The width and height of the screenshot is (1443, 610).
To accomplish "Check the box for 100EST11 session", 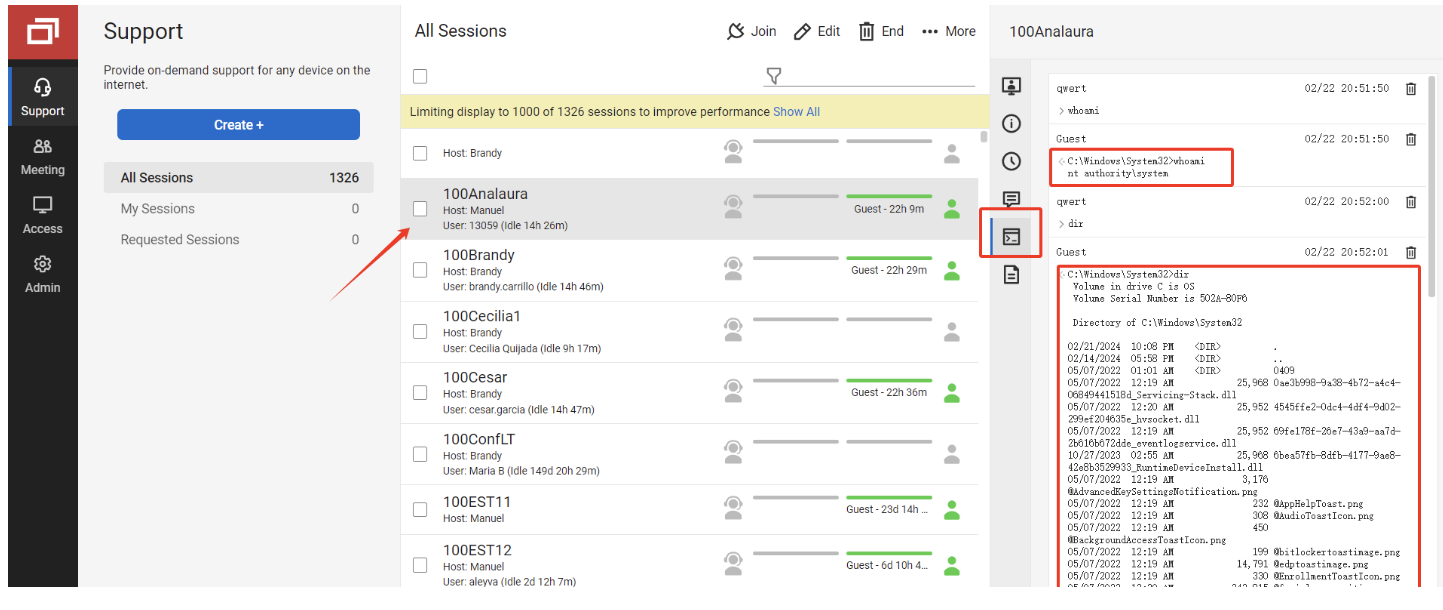I will point(420,509).
